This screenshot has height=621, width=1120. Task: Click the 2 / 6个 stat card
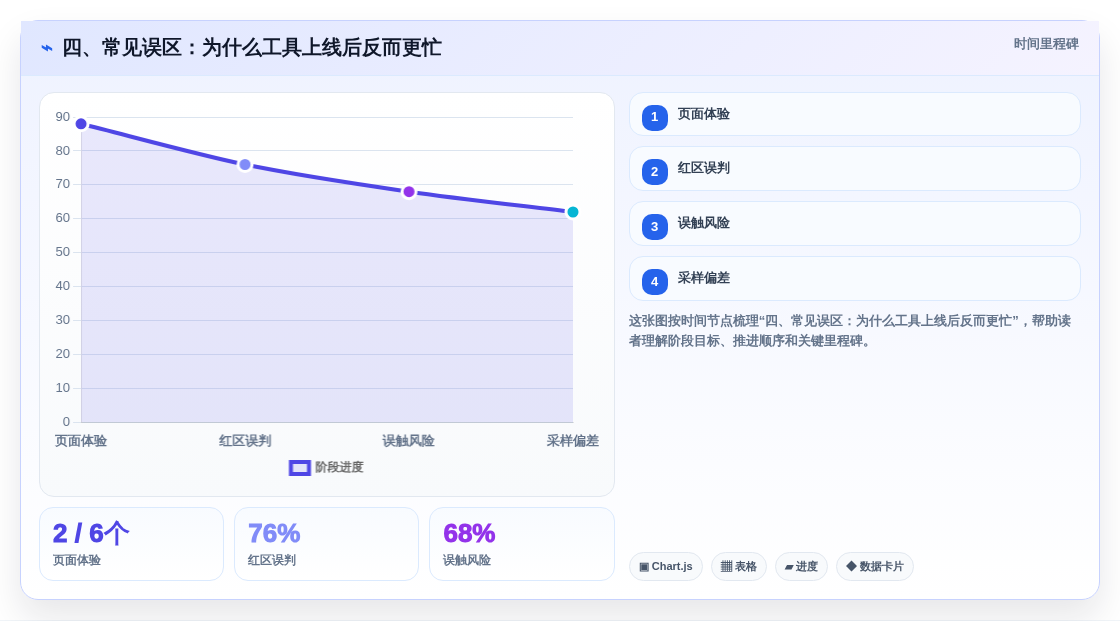click(x=131, y=544)
